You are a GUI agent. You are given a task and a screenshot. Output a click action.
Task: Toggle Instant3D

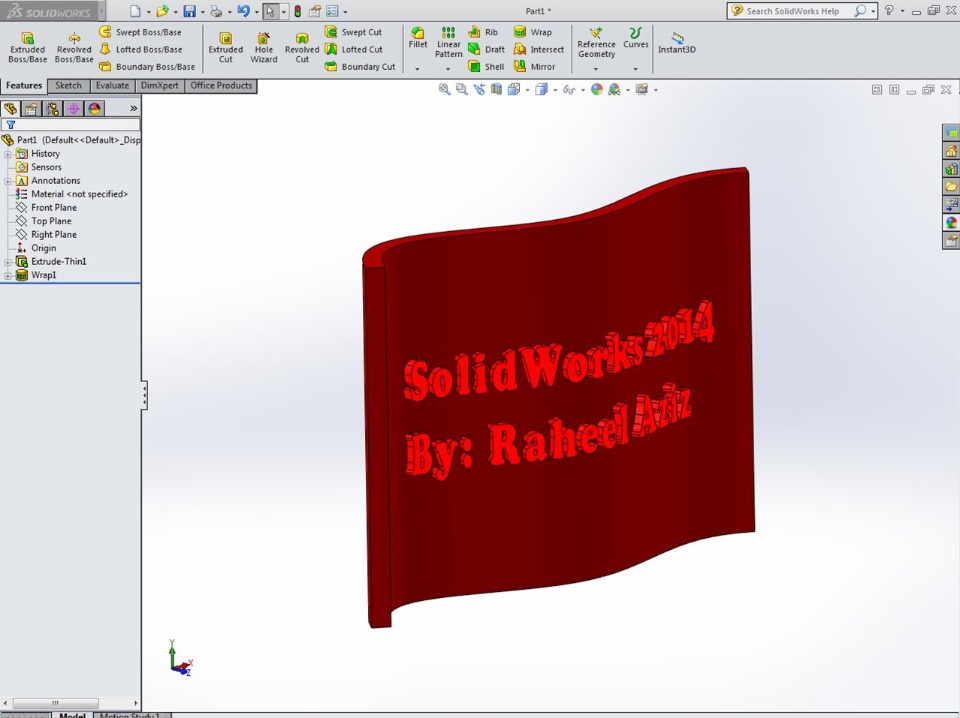(677, 43)
